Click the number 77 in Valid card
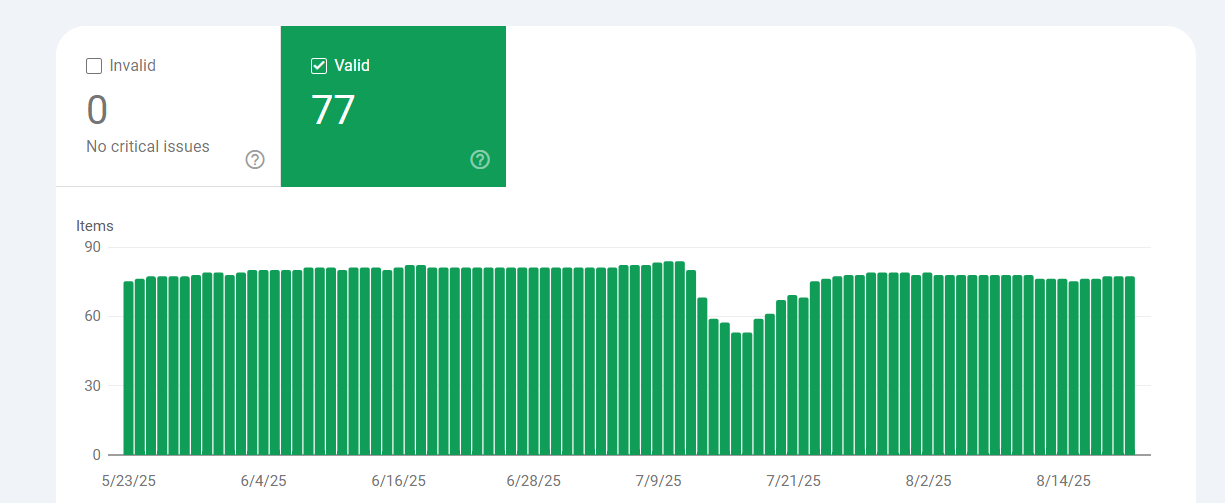 [333, 111]
